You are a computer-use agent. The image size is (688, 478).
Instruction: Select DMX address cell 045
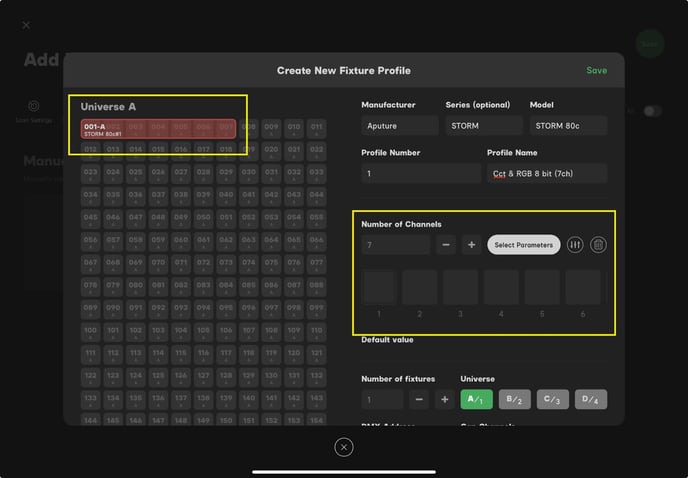pyautogui.click(x=90, y=219)
